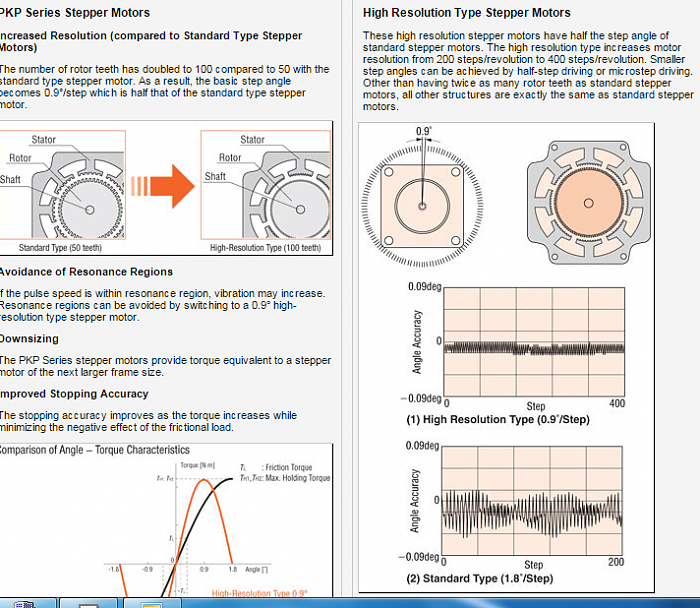The image size is (700, 608).
Task: Click "Step" axis label of Standard Type graph
Action: coord(533,565)
